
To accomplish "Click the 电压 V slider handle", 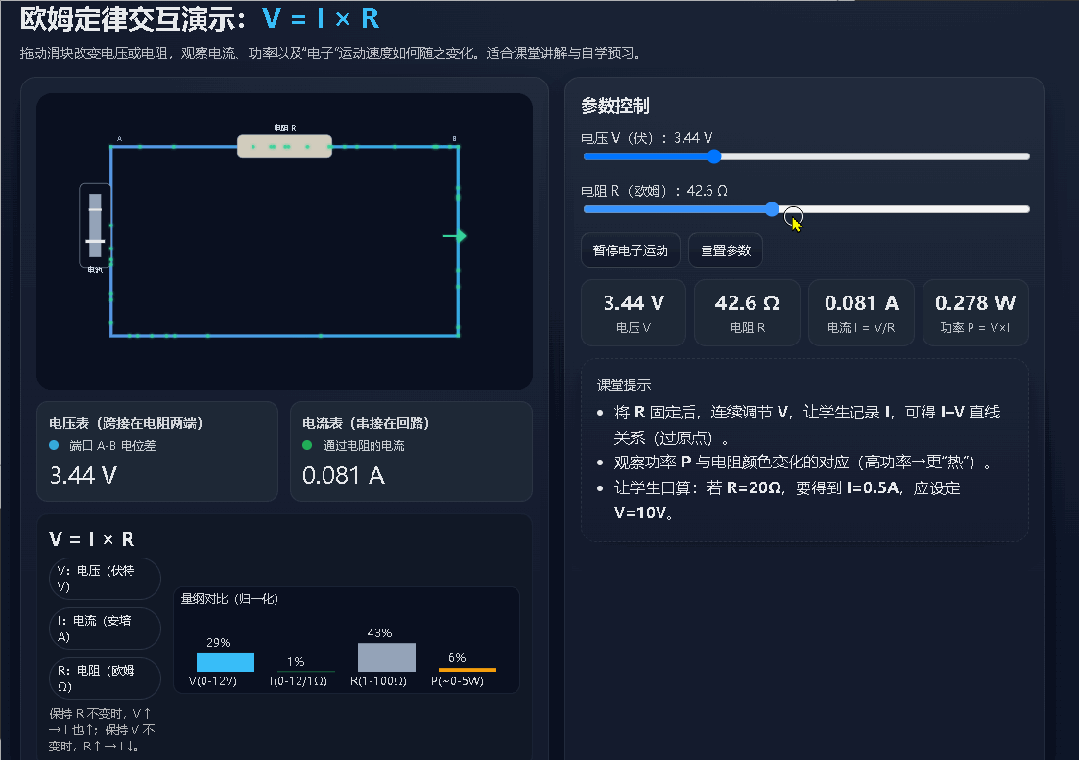I will [x=714, y=156].
